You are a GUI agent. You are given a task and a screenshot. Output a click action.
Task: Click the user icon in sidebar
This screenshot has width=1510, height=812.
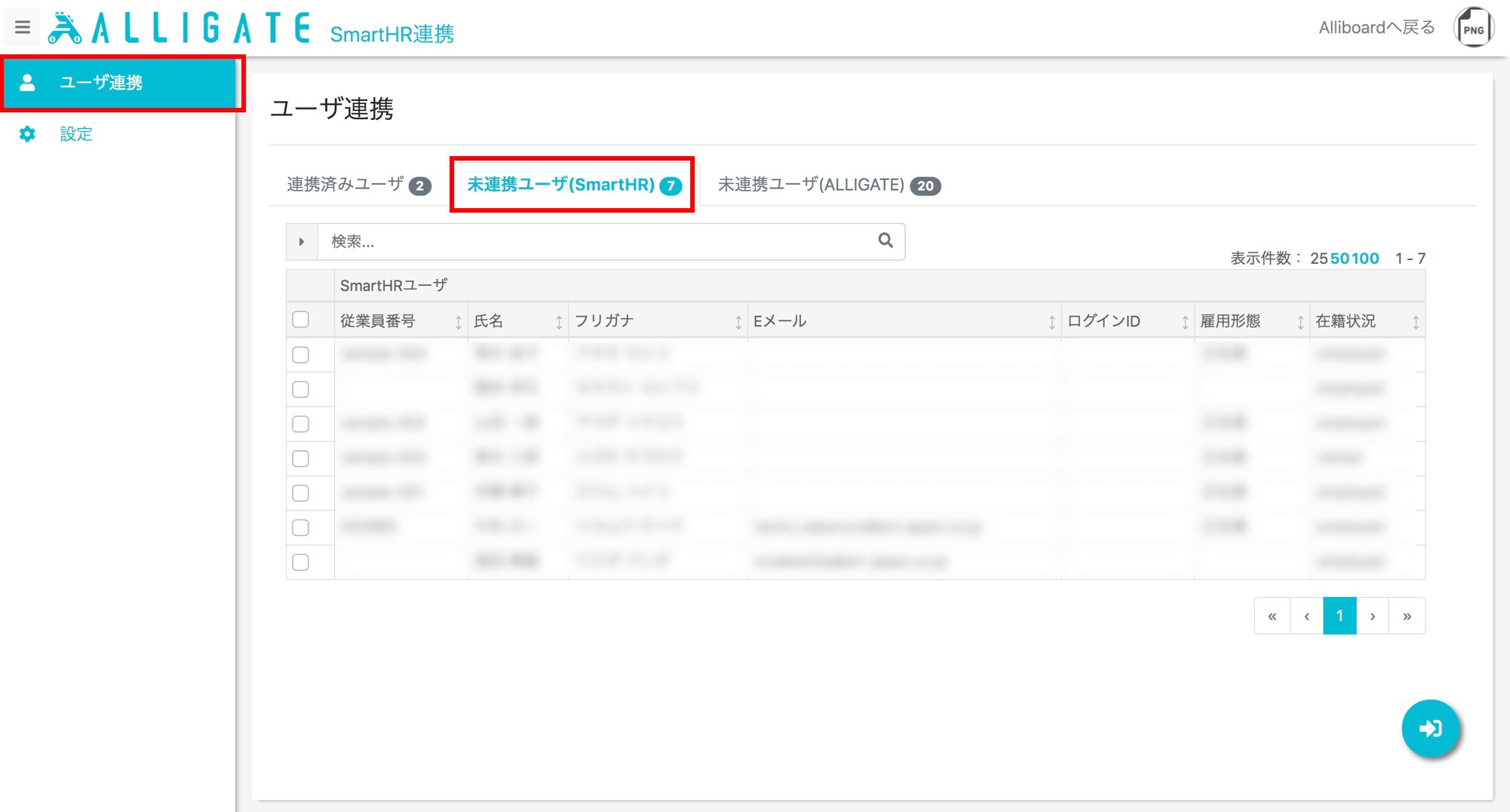pos(27,82)
